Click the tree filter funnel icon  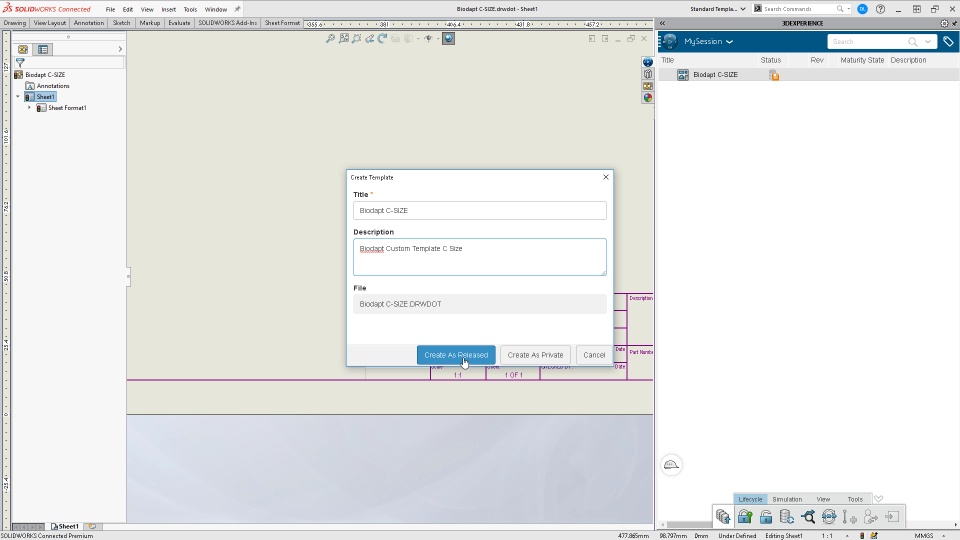[x=20, y=62]
